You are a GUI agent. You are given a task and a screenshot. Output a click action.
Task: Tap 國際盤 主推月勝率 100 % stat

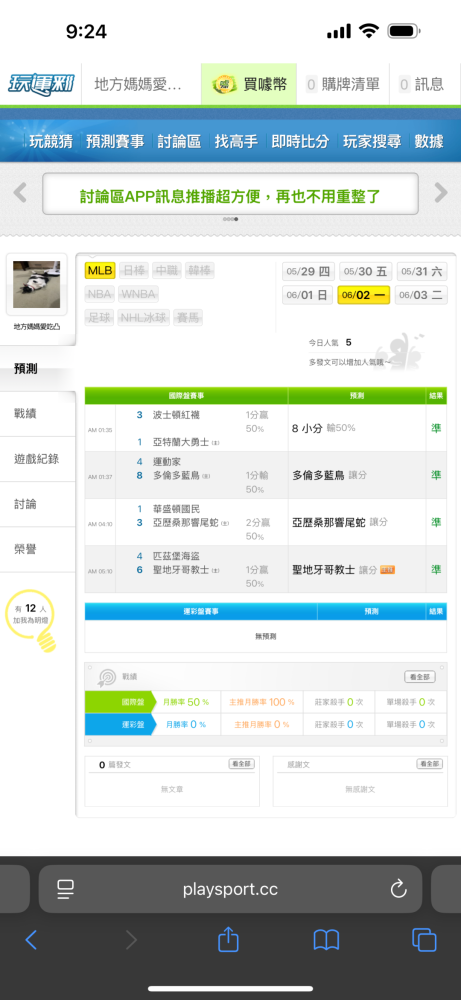261,702
